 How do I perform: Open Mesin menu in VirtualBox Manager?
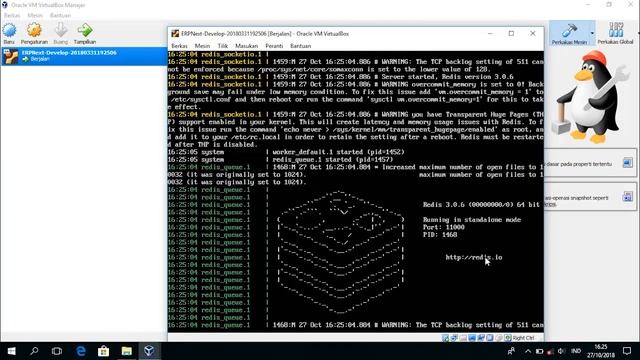coord(35,15)
